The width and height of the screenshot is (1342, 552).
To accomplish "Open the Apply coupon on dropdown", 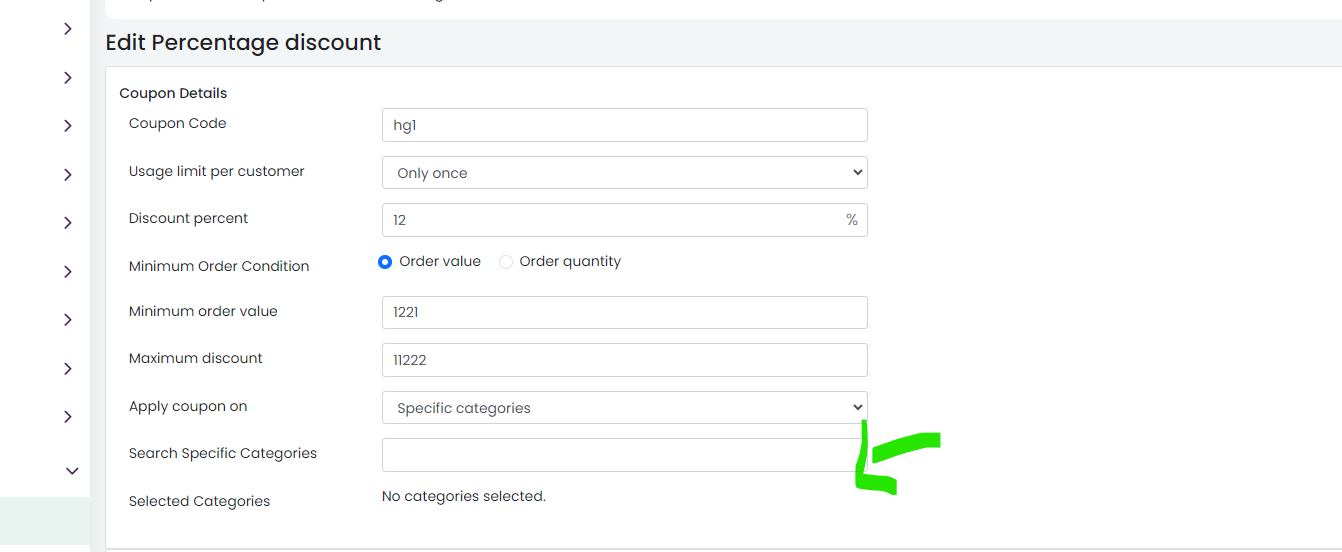I will point(625,408).
